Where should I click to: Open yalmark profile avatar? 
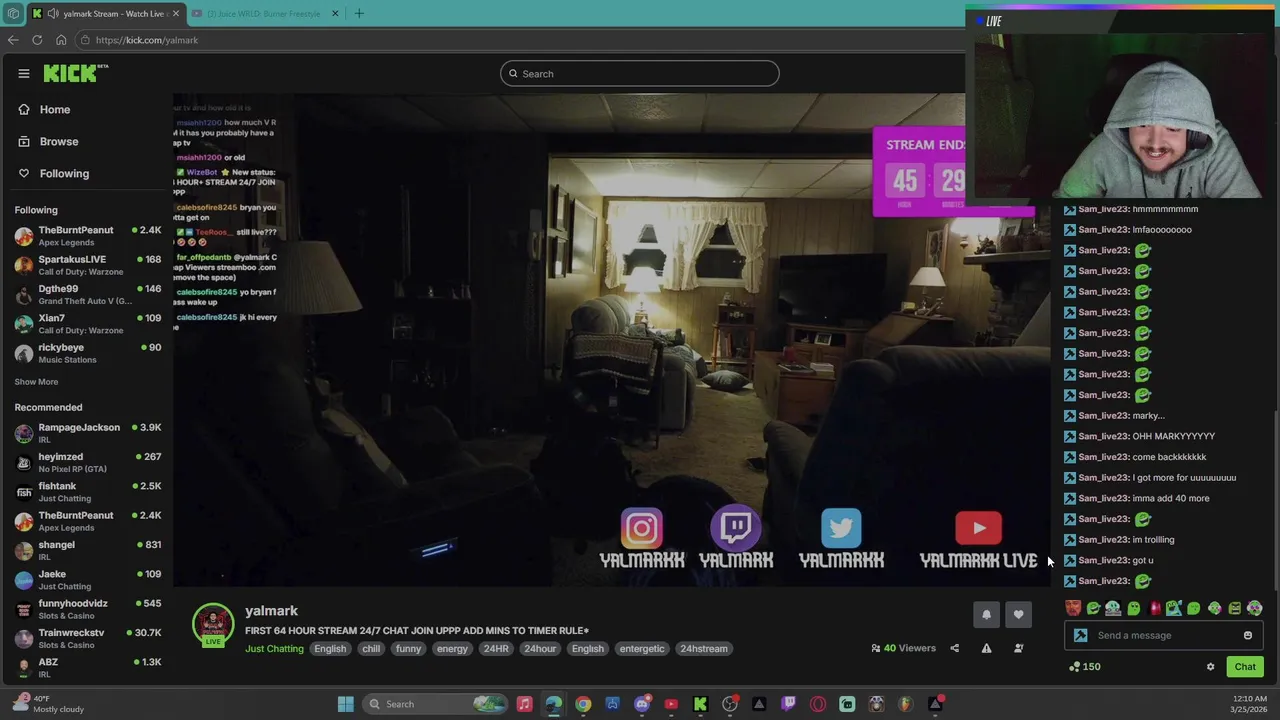tap(213, 625)
